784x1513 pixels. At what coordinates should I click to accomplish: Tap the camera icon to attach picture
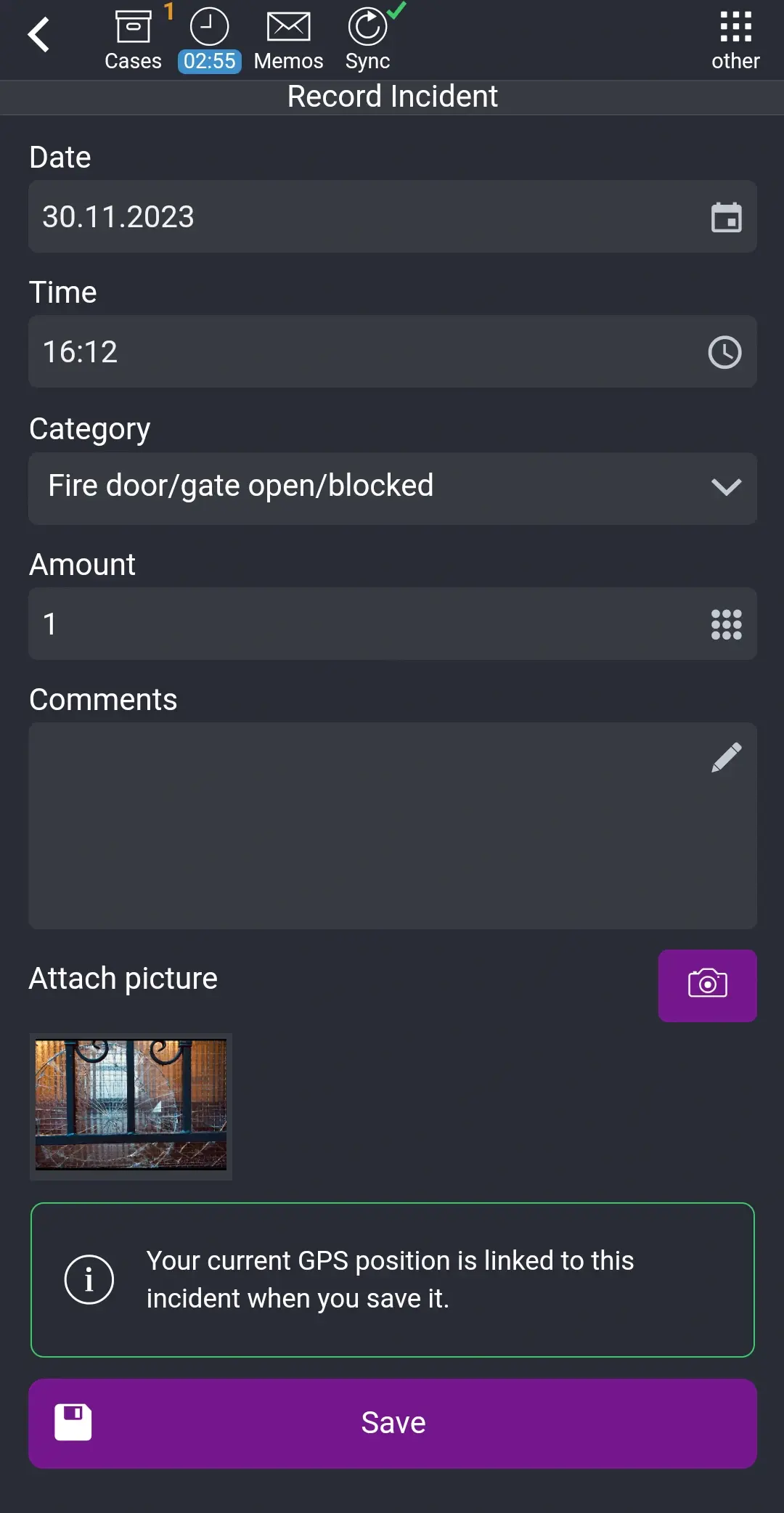tap(706, 984)
